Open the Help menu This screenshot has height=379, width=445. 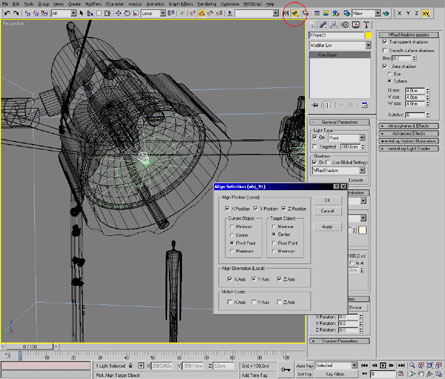click(x=270, y=4)
